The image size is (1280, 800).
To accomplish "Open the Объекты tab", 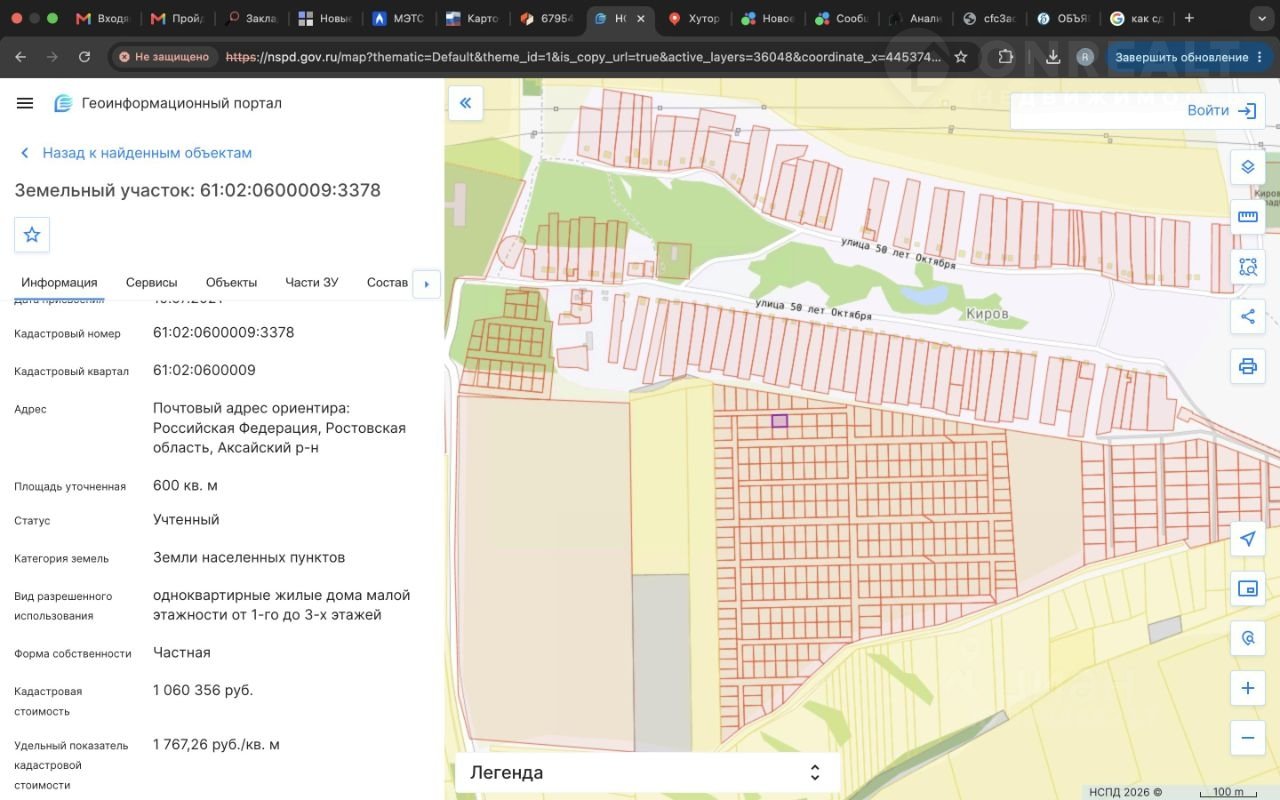I will pyautogui.click(x=231, y=283).
